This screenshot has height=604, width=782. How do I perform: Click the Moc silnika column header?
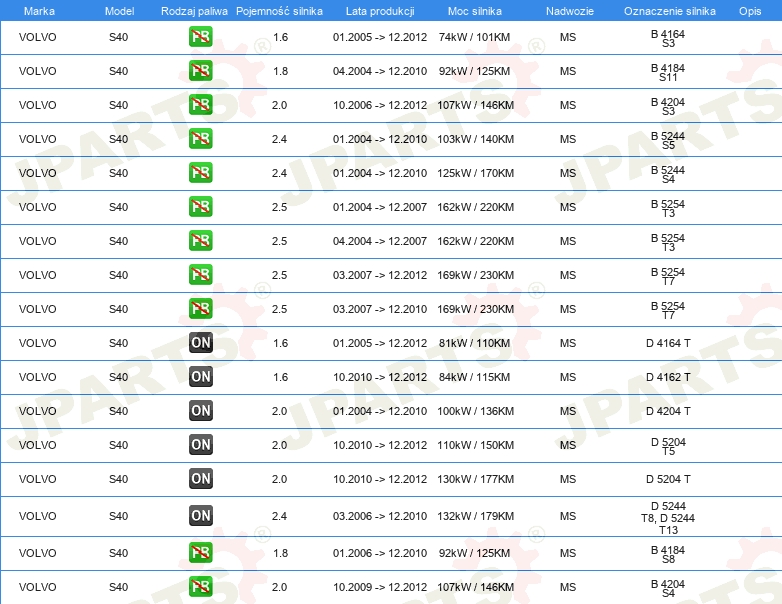pos(474,11)
